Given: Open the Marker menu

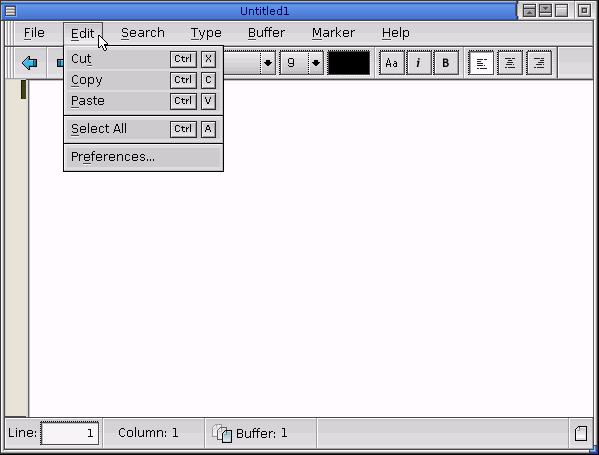Looking at the screenshot, I should [x=333, y=33].
